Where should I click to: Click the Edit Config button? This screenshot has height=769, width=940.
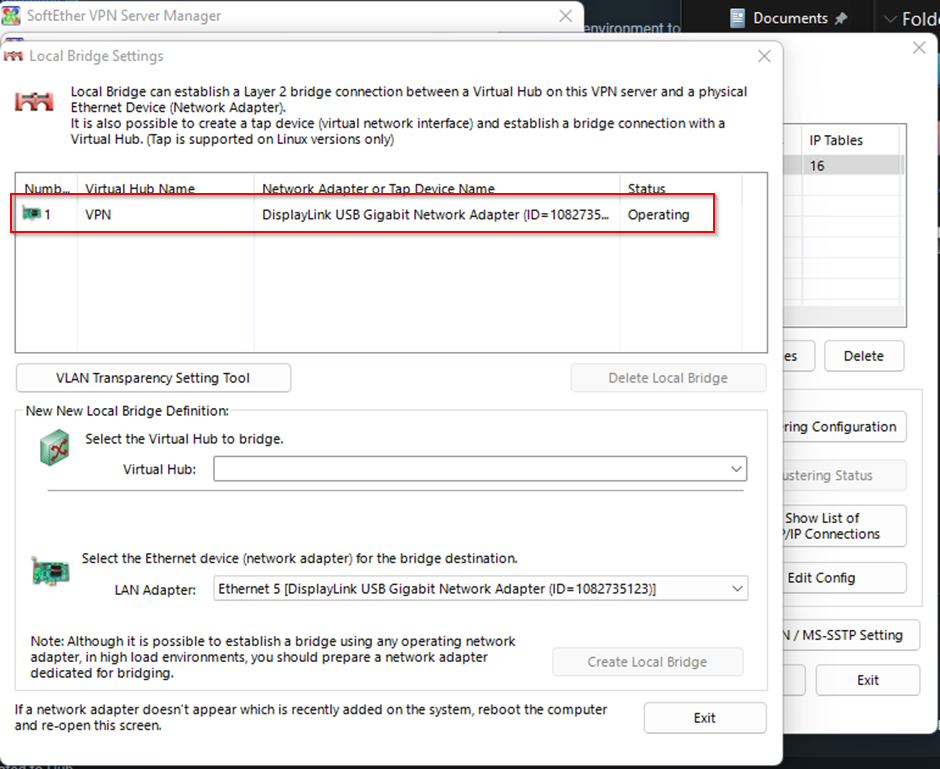pyautogui.click(x=844, y=578)
